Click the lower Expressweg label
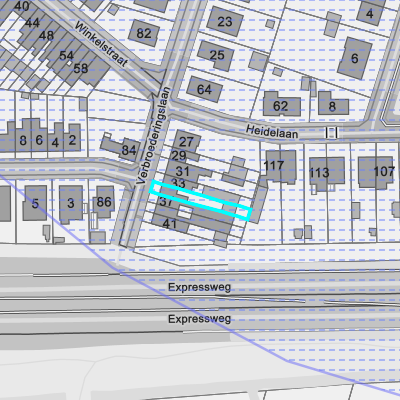 pyautogui.click(x=199, y=319)
